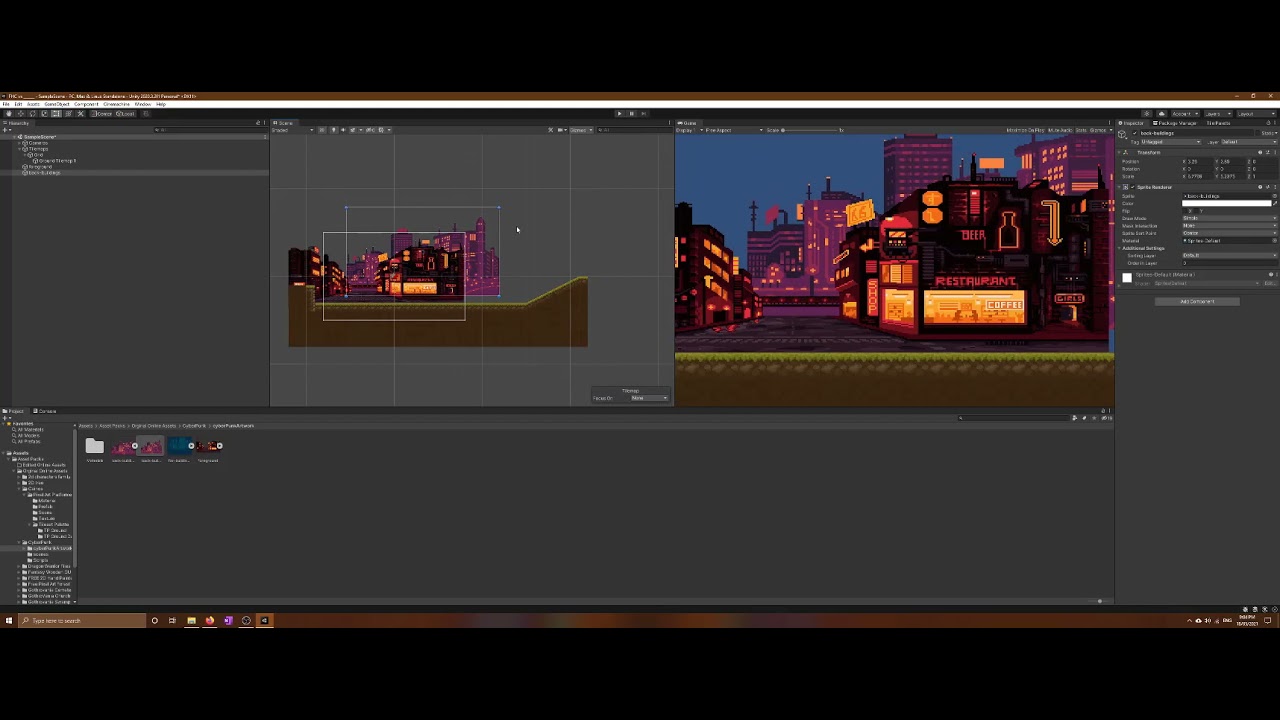
Task: Open Transform component preset icon
Action: (1267, 152)
